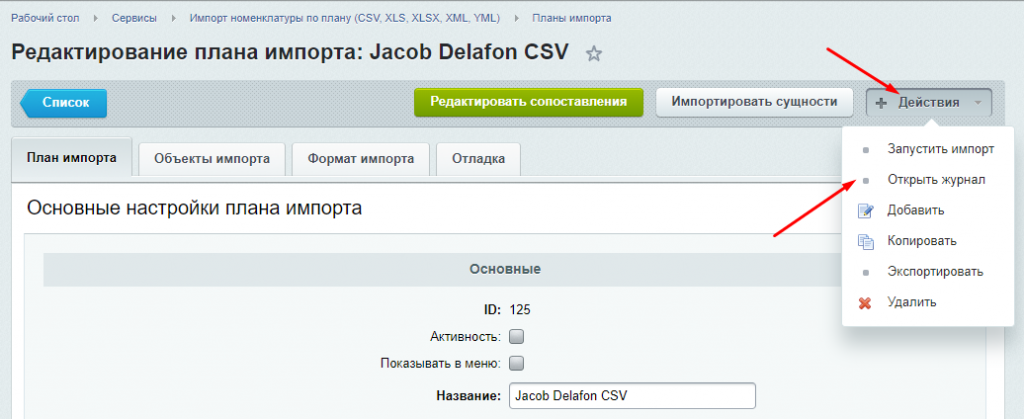Screen dimensions: 1024x419
Task: Add page to favorites with star icon
Action: tap(594, 54)
